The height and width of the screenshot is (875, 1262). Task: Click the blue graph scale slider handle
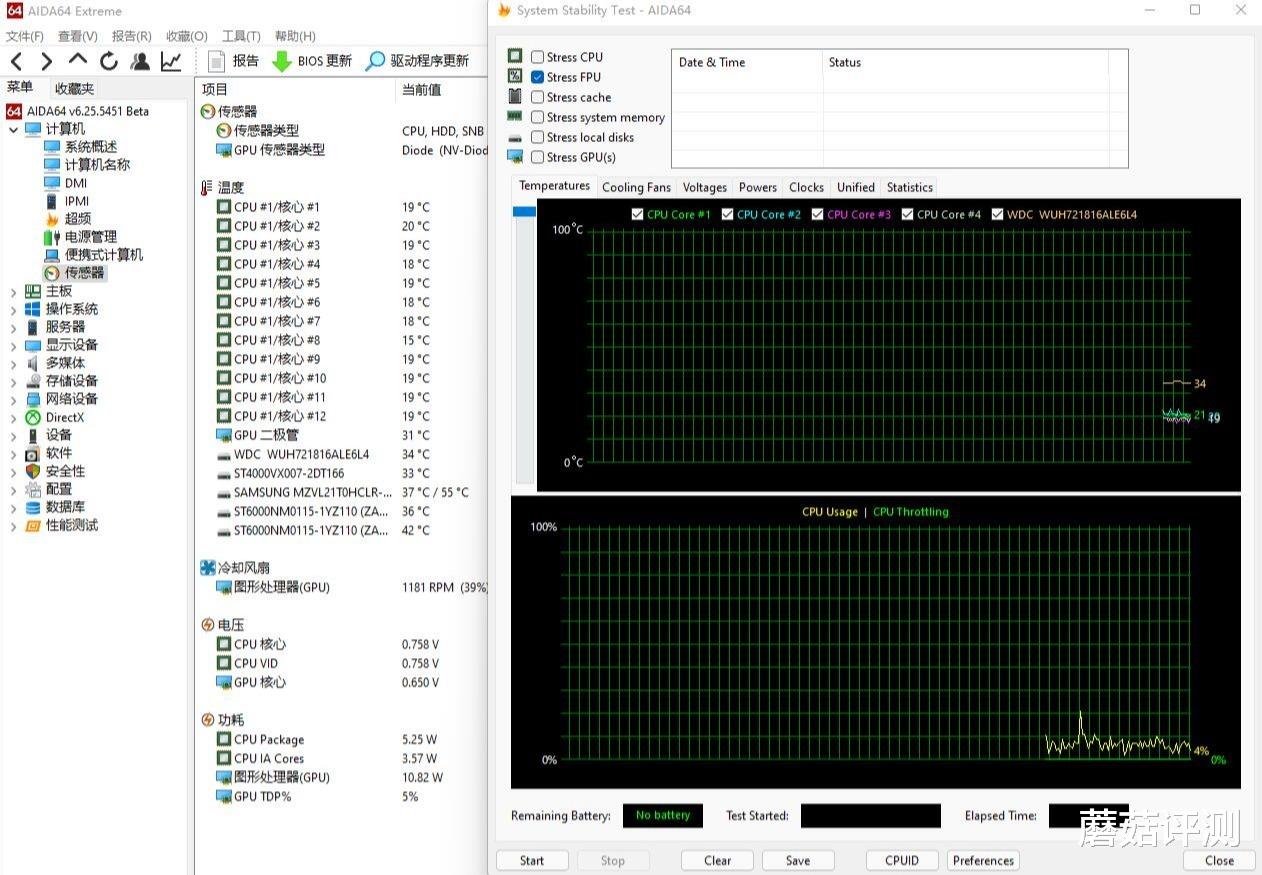tap(524, 211)
